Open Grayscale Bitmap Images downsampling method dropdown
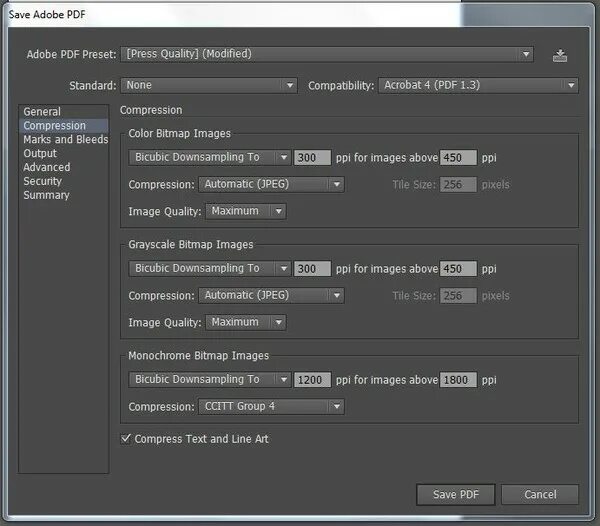 [x=210, y=269]
